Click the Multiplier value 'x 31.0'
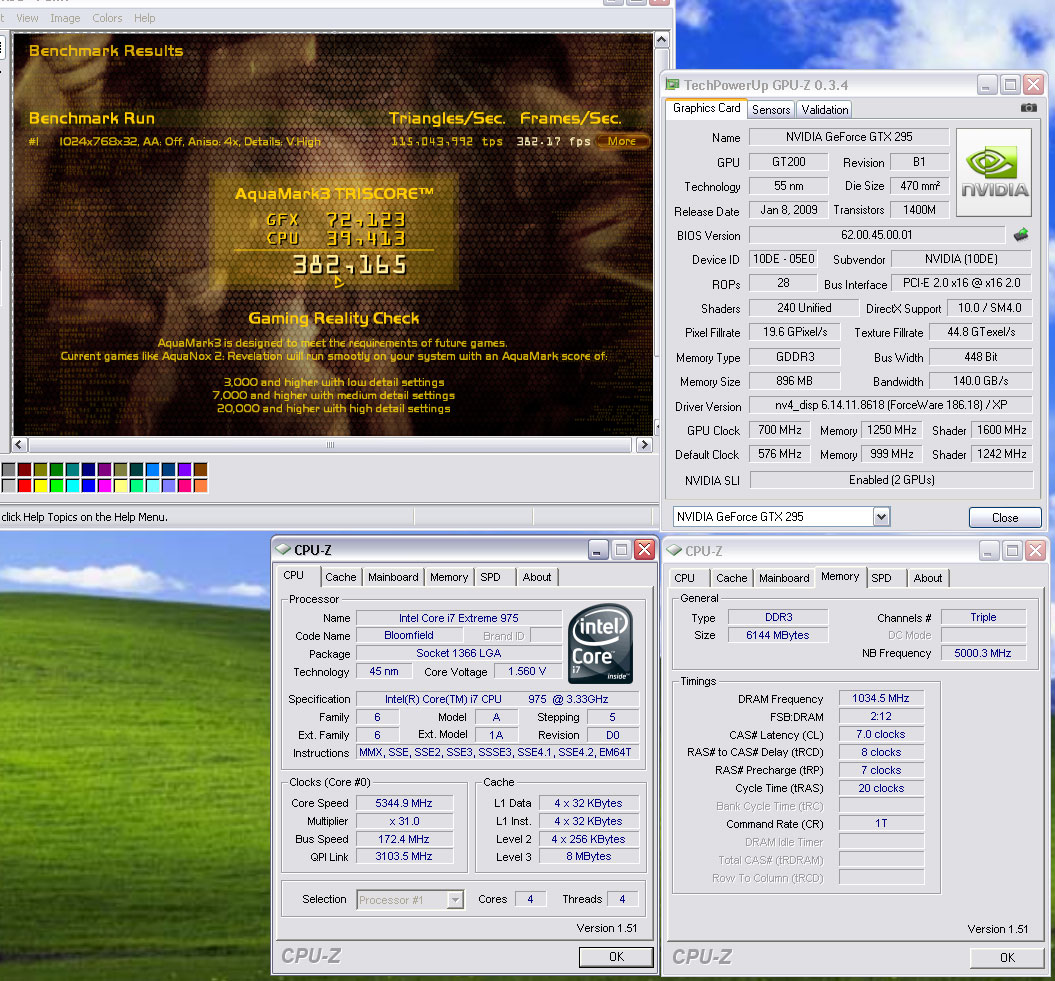Viewport: 1055px width, 981px height. pyautogui.click(x=404, y=821)
